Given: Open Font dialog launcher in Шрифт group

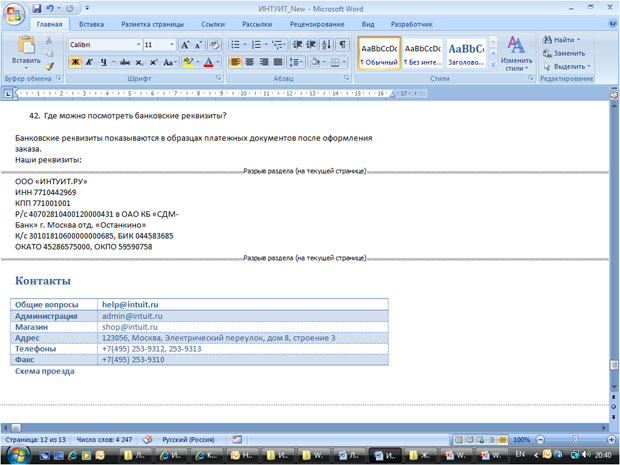Looking at the screenshot, I should click(x=219, y=78).
